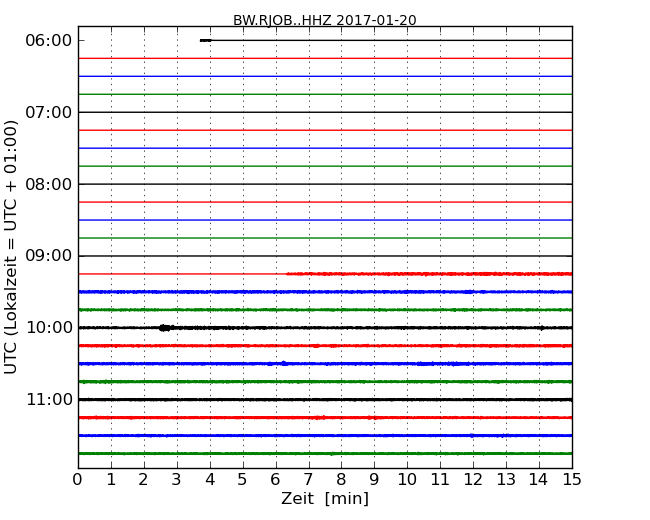Click the 06:00 label on the time axis

(x=49, y=41)
